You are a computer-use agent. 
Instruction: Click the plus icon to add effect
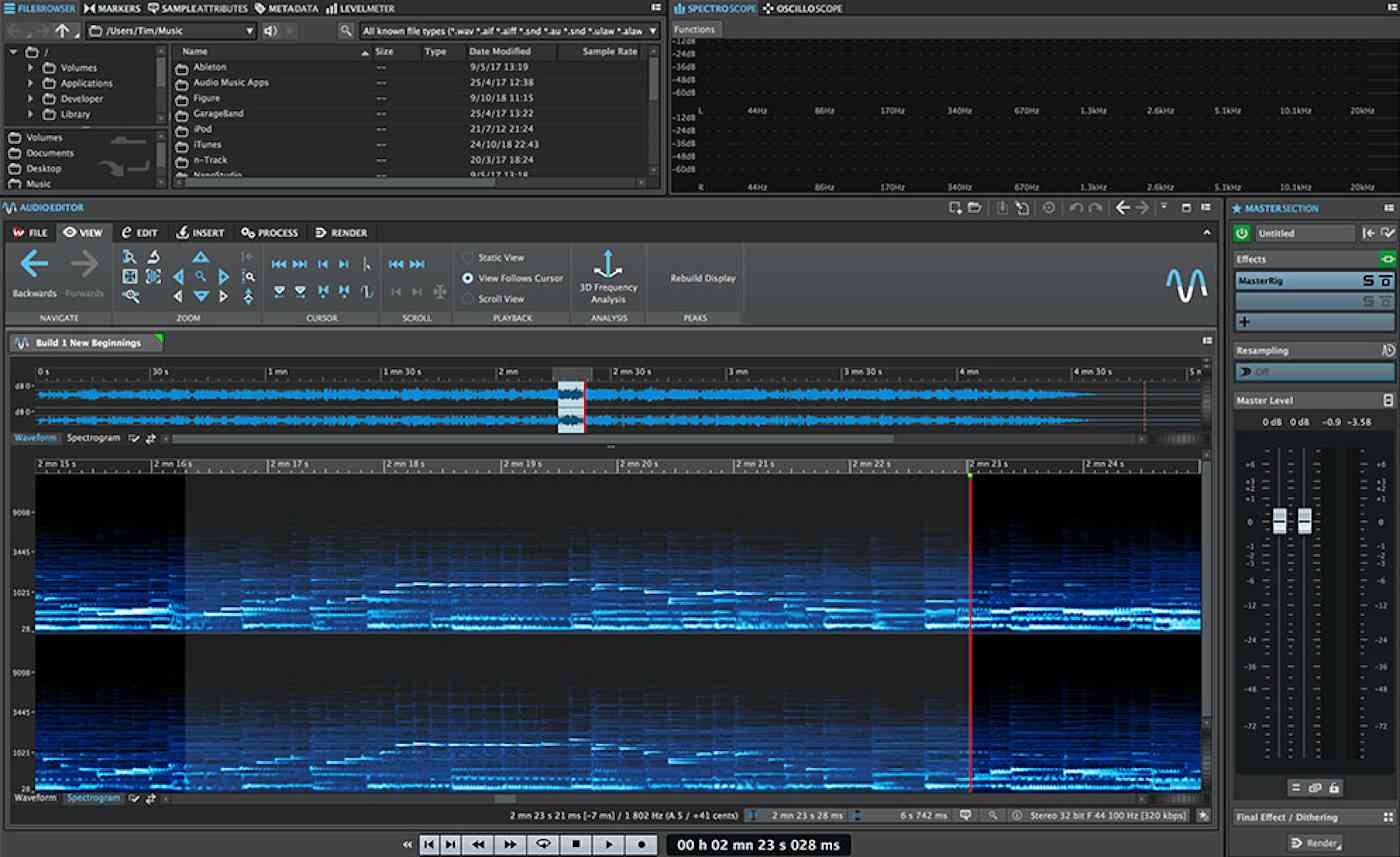click(1244, 321)
